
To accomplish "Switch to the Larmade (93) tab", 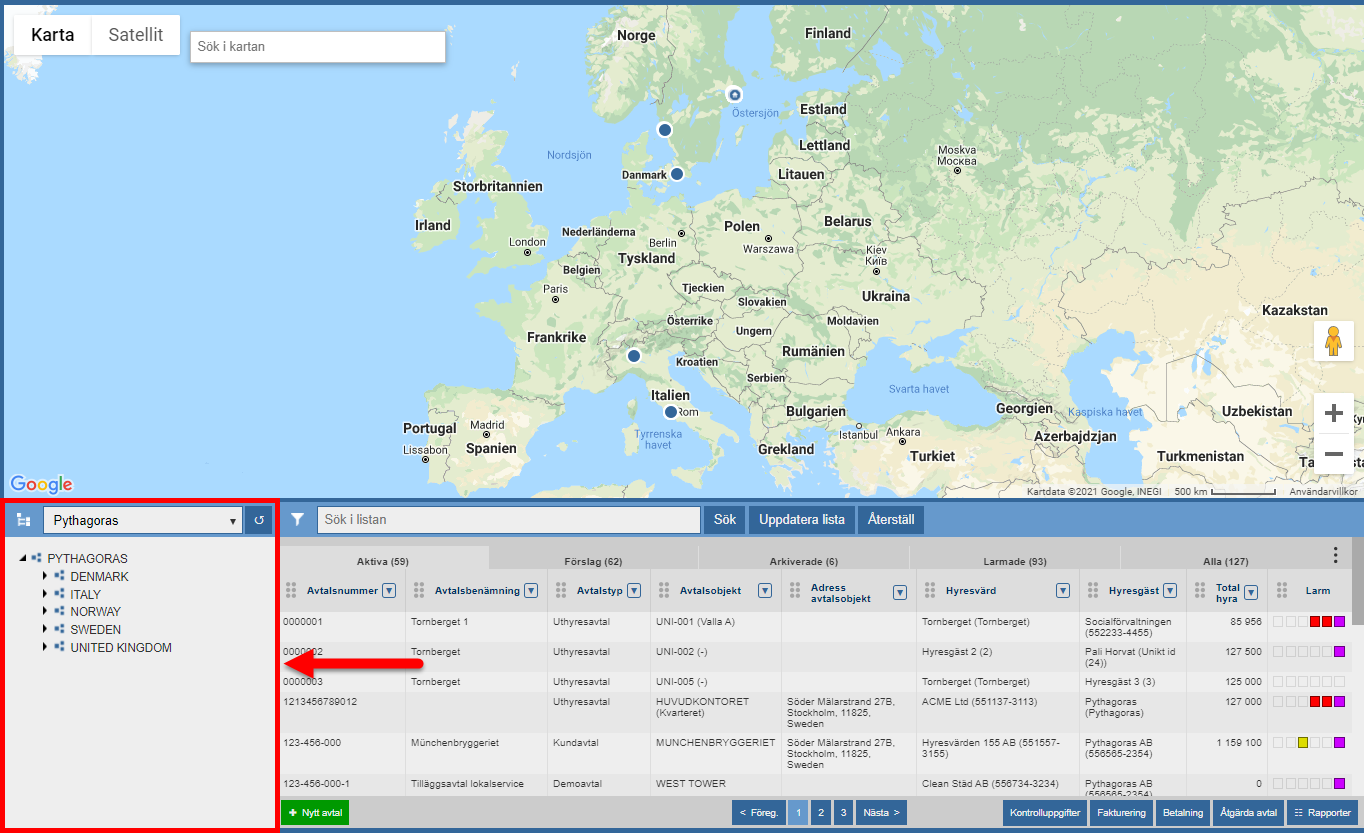I will click(1014, 561).
